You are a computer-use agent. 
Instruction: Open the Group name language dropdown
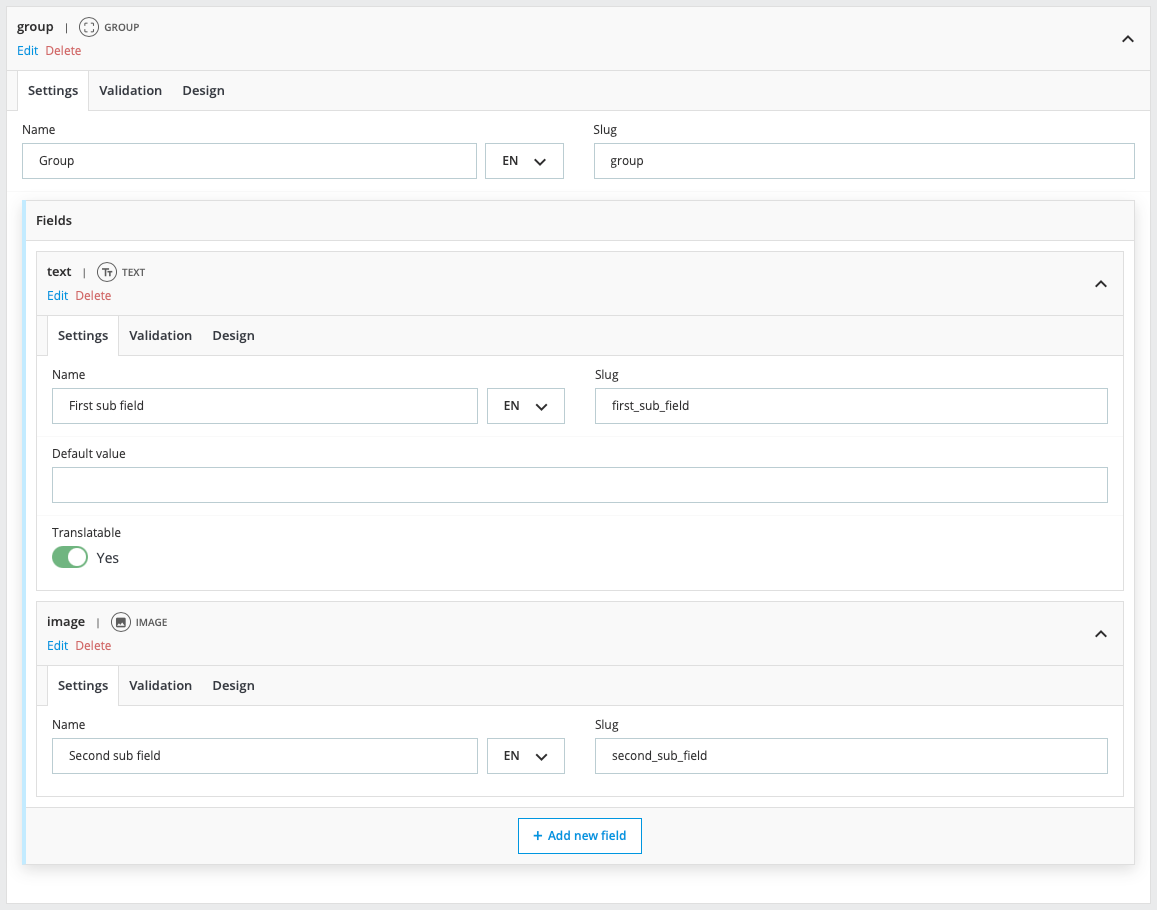[x=524, y=161]
